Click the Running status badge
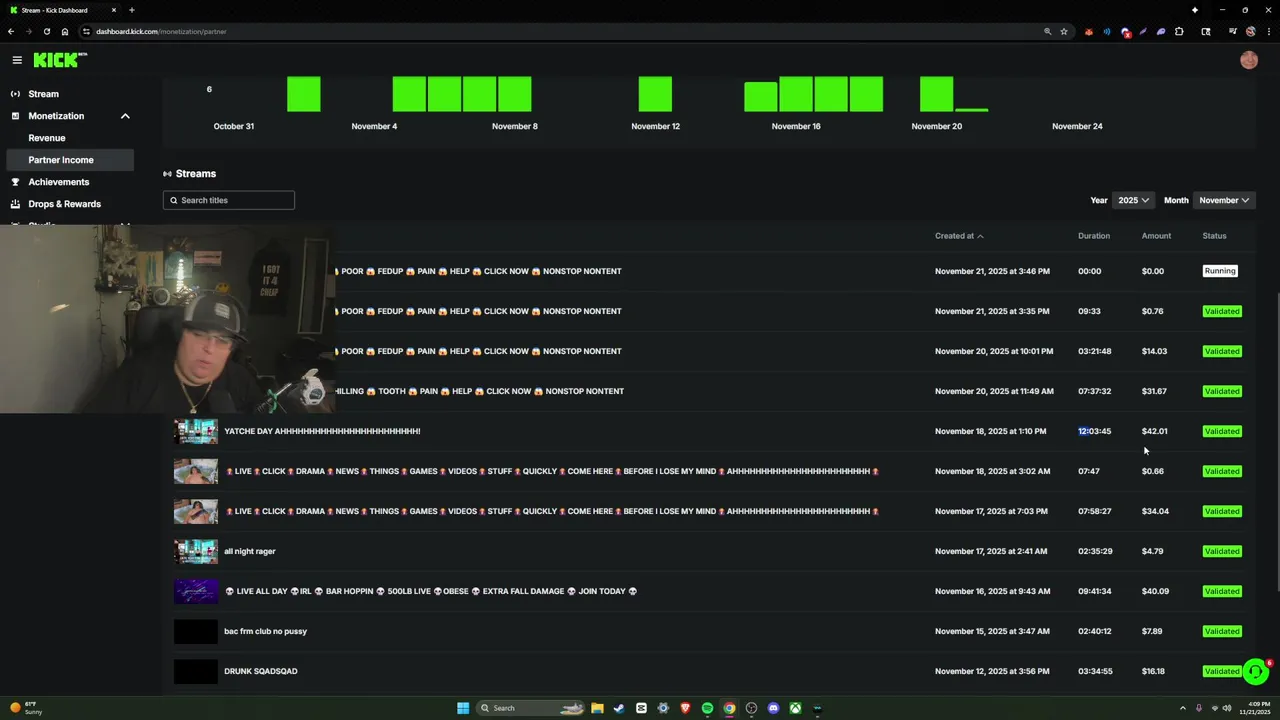The width and height of the screenshot is (1280, 720). [x=1220, y=271]
